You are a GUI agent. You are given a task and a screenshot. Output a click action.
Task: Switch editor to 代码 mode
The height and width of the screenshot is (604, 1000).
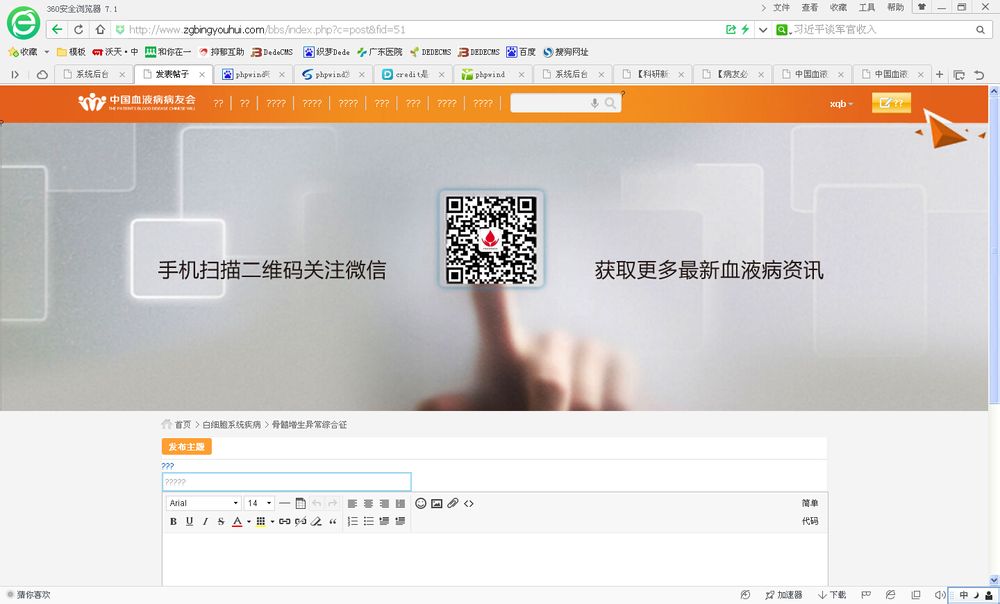(x=810, y=521)
